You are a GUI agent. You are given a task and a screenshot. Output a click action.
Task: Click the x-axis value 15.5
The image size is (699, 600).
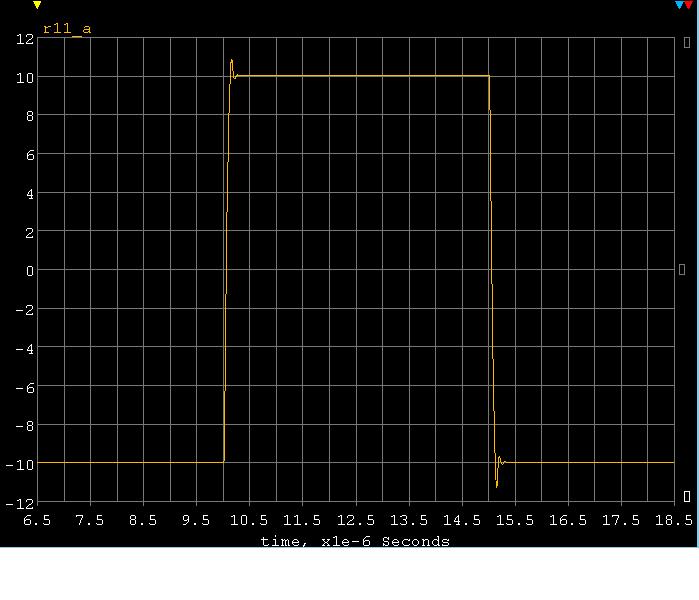click(515, 520)
